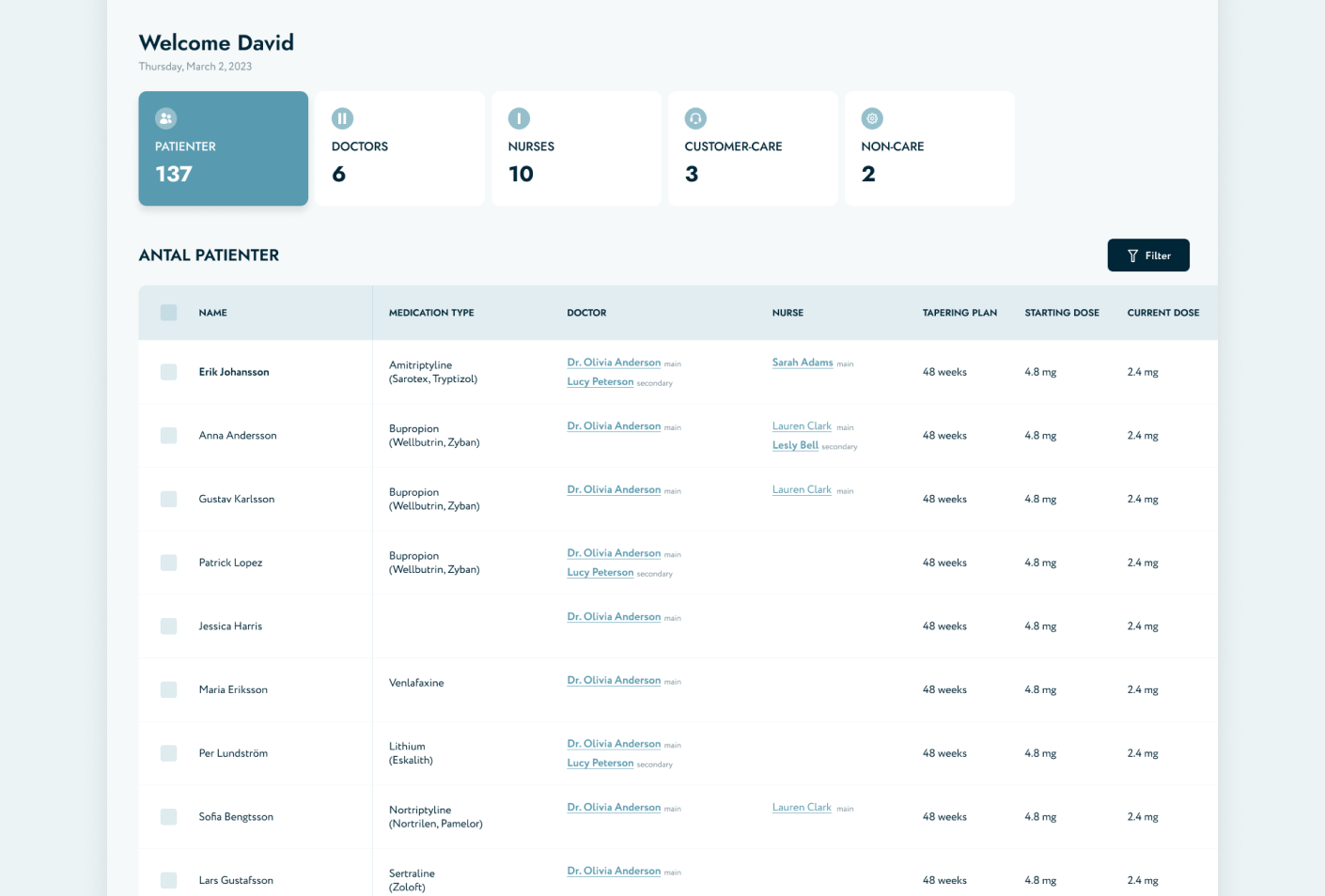Click the CURRENT DOSE column header
The height and width of the screenshot is (896, 1325).
pos(1163,313)
